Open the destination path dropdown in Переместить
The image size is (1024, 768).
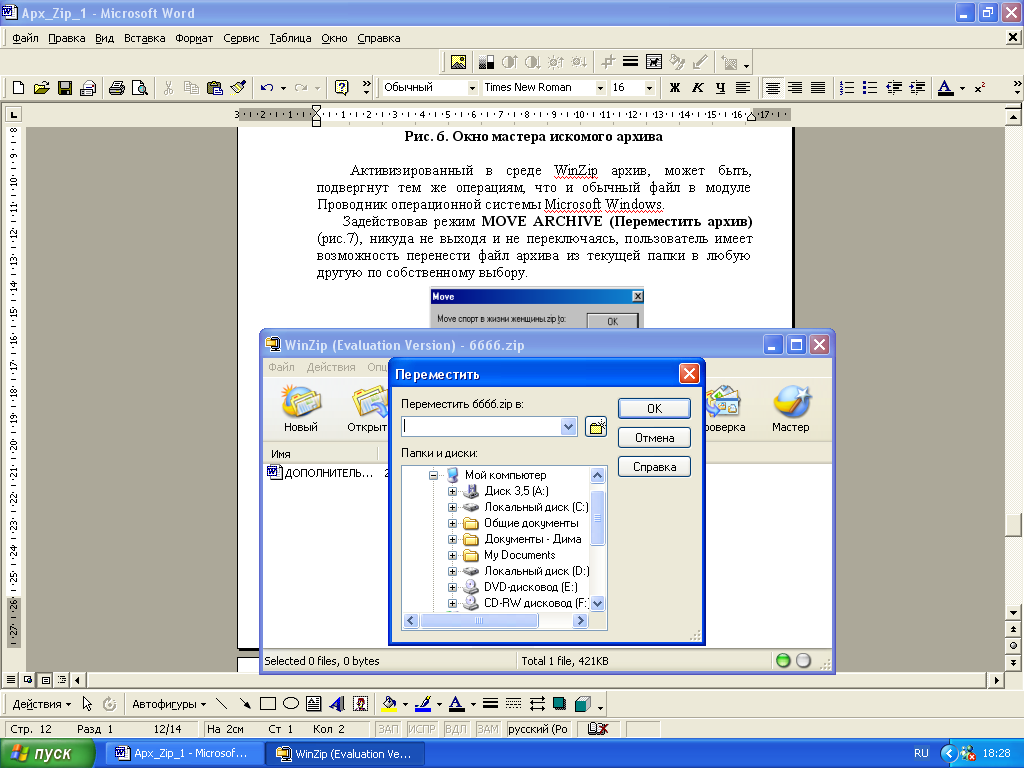click(x=568, y=427)
